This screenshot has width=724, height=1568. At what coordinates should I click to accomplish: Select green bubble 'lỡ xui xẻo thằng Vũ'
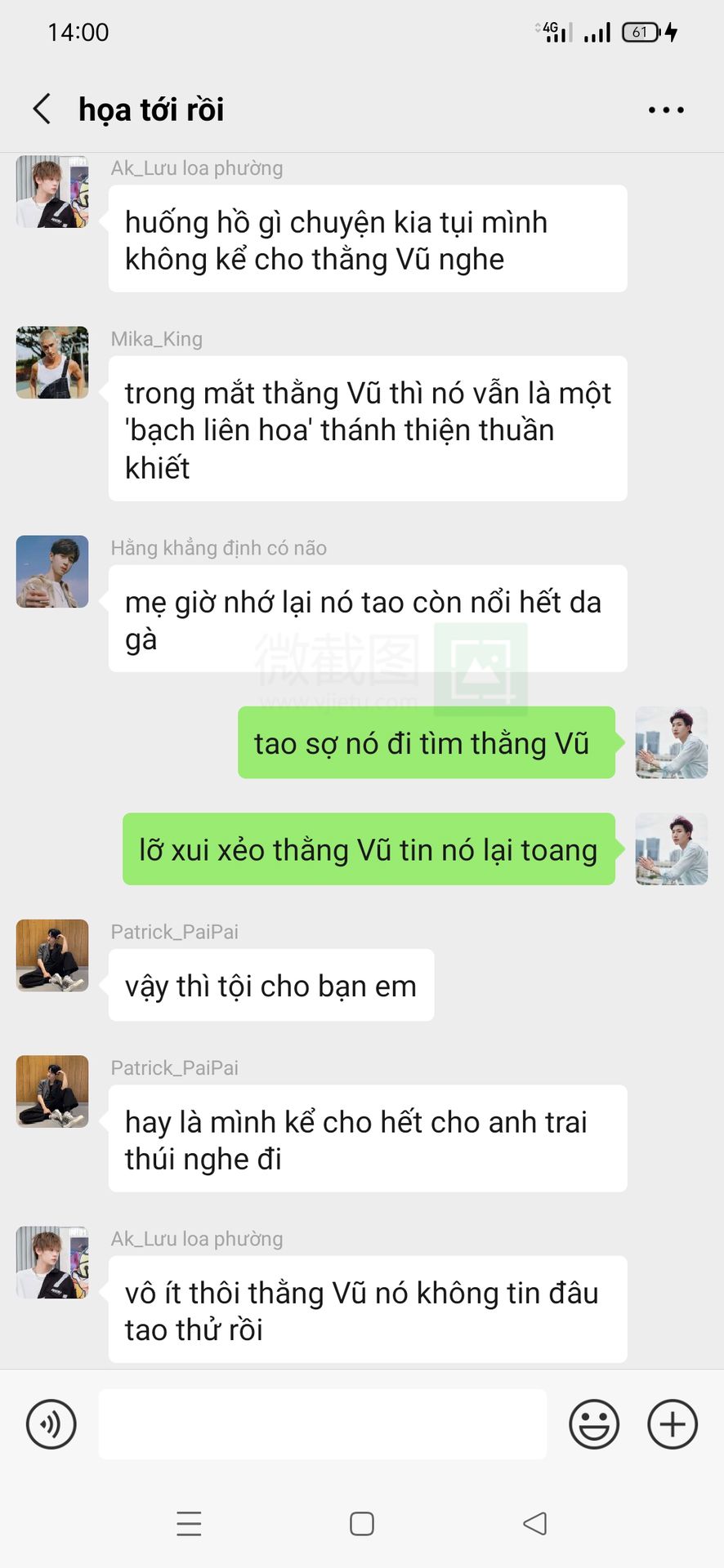tap(369, 849)
